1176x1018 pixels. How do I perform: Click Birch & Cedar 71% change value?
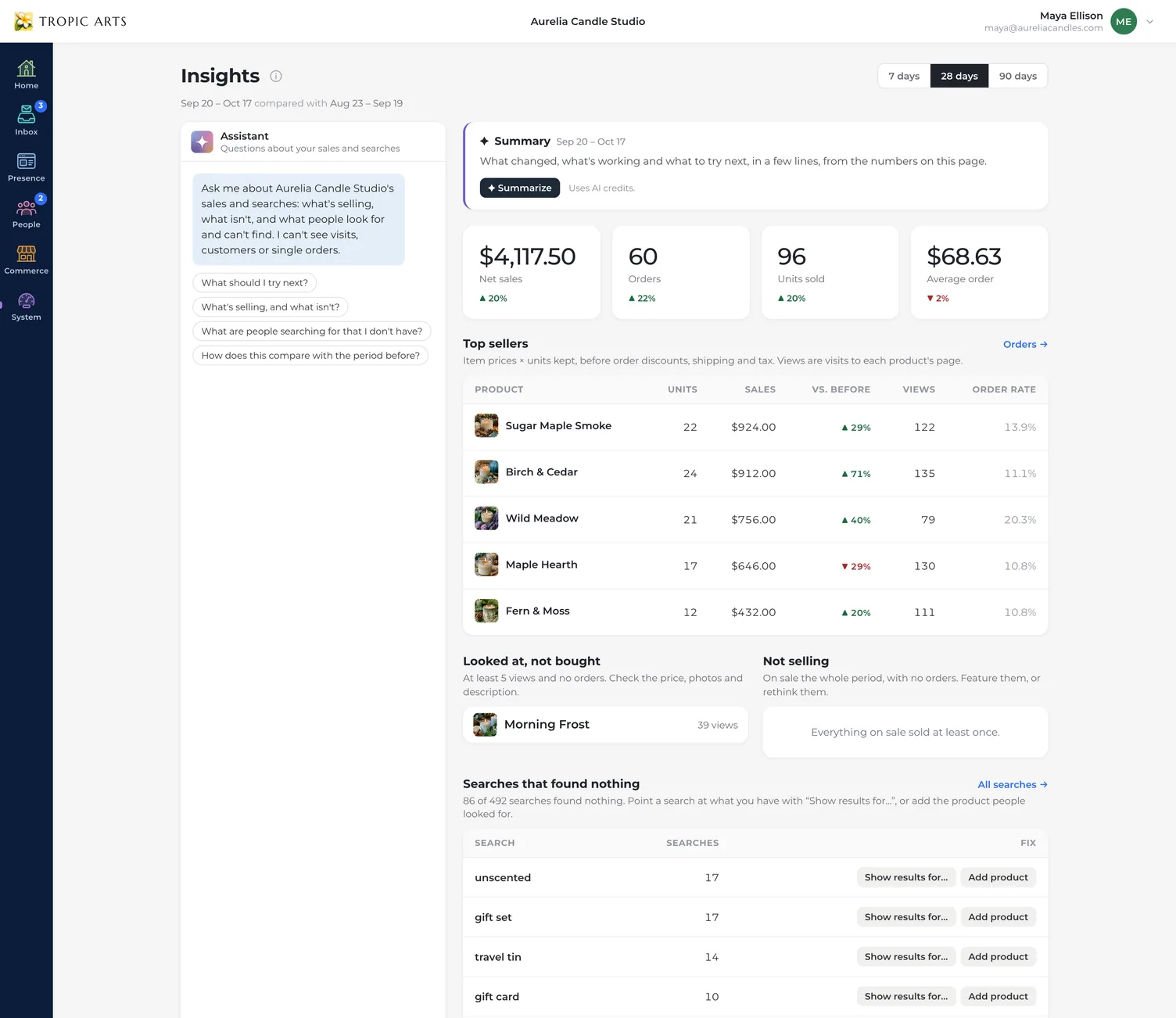pos(856,474)
